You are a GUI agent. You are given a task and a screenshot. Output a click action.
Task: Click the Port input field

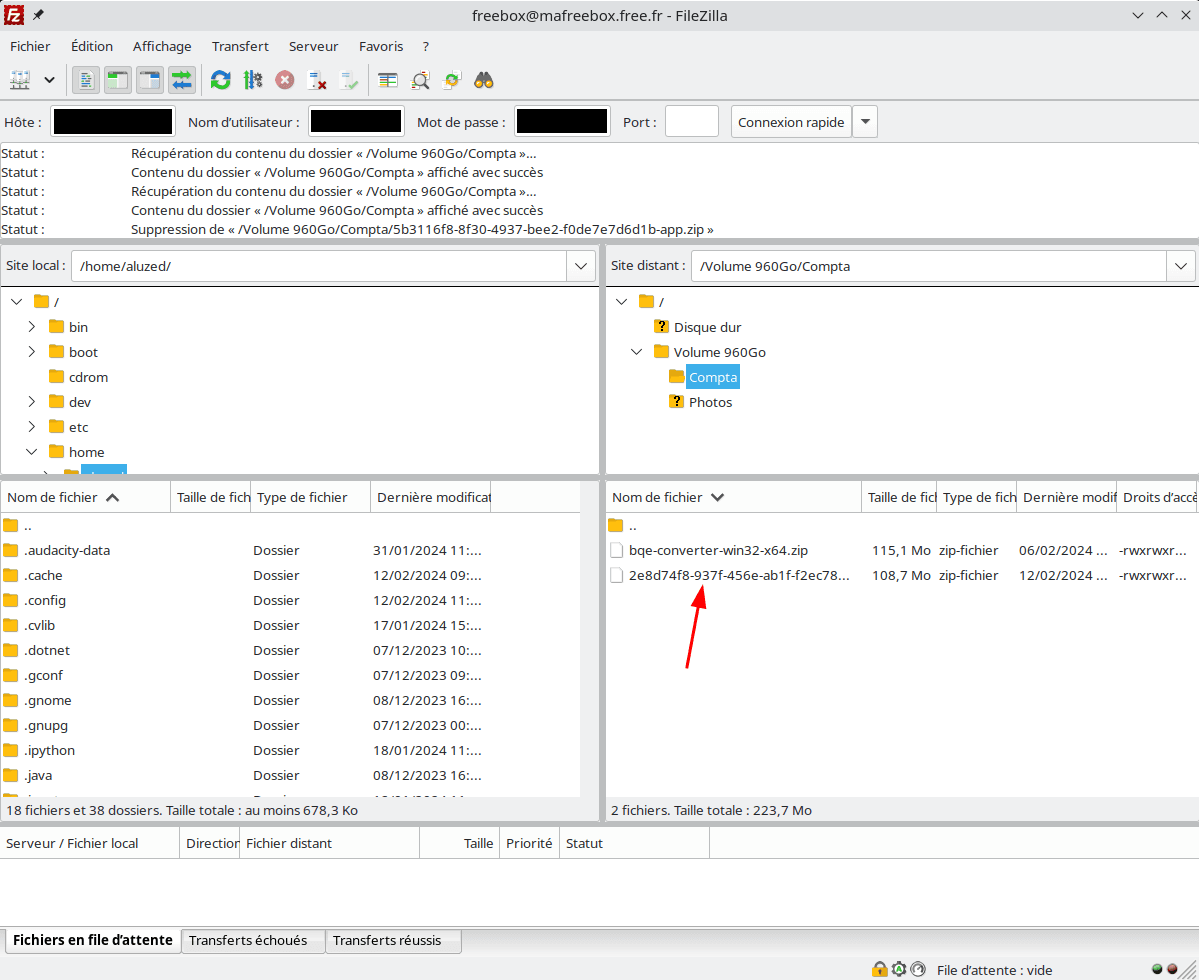pos(691,122)
